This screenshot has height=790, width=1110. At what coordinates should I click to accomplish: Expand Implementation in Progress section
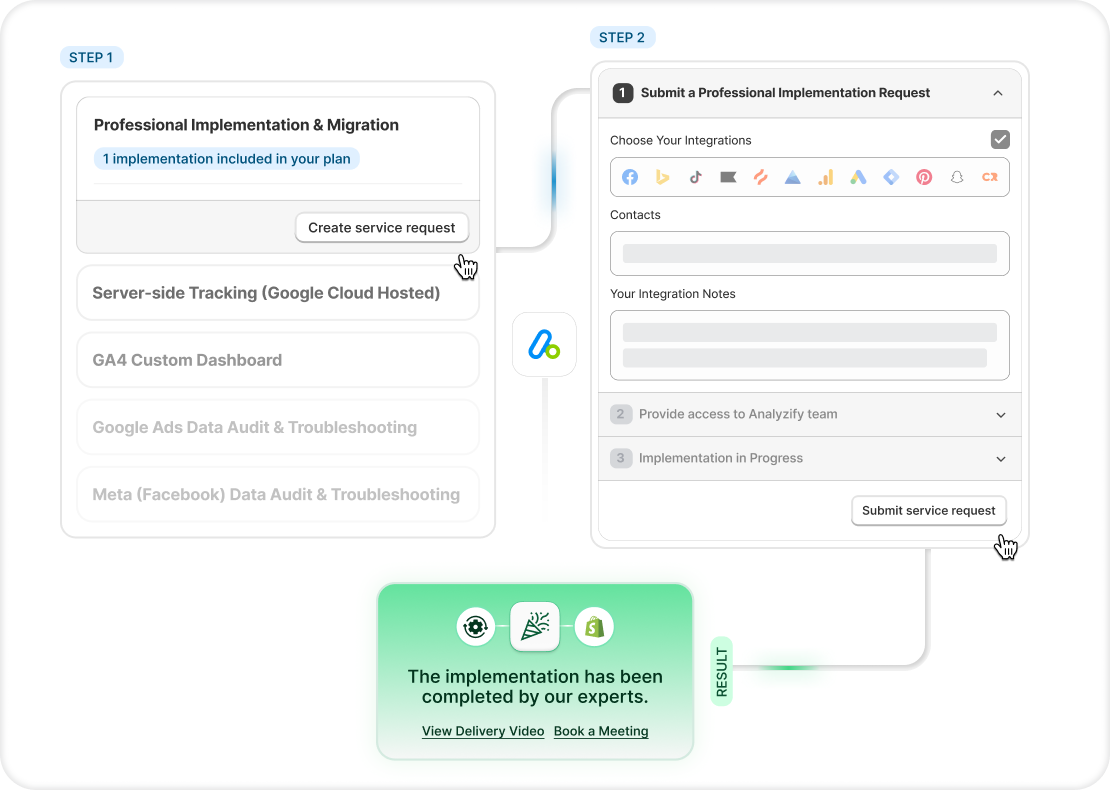pos(1001,459)
